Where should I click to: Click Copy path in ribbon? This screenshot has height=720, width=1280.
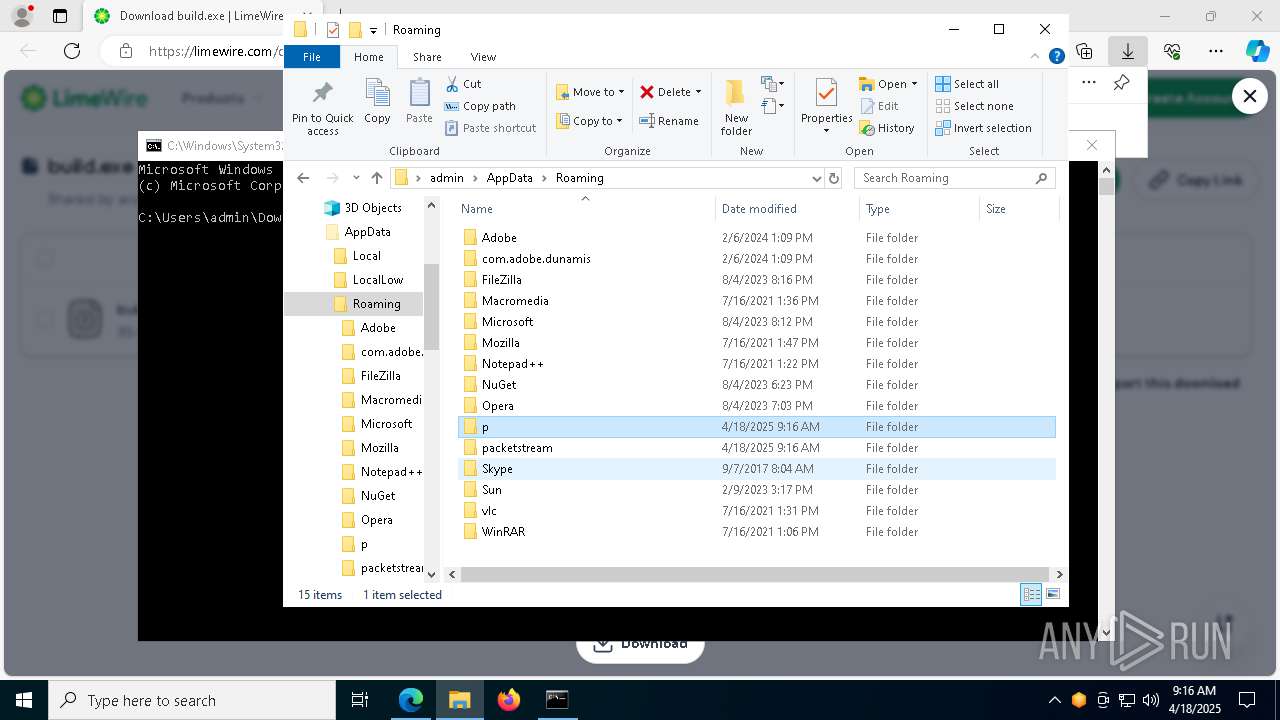pyautogui.click(x=480, y=106)
